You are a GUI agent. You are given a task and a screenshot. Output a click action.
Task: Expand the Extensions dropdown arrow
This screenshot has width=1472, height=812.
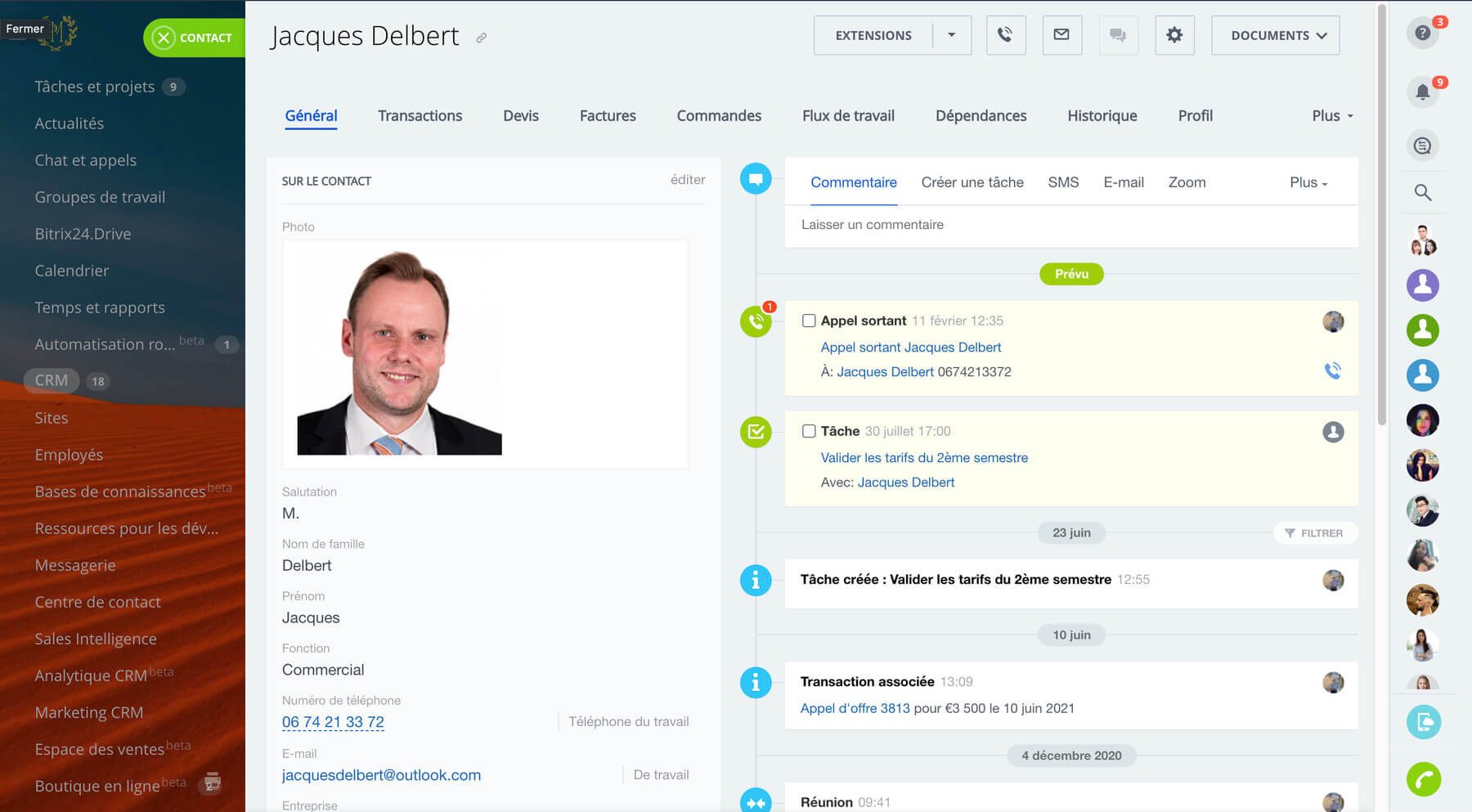click(951, 35)
